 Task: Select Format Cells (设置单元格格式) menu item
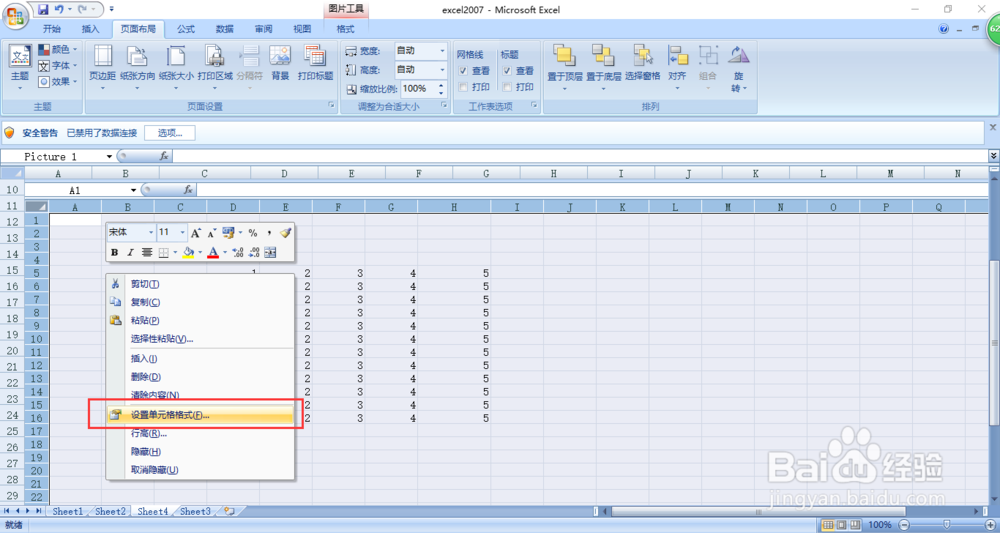point(200,415)
